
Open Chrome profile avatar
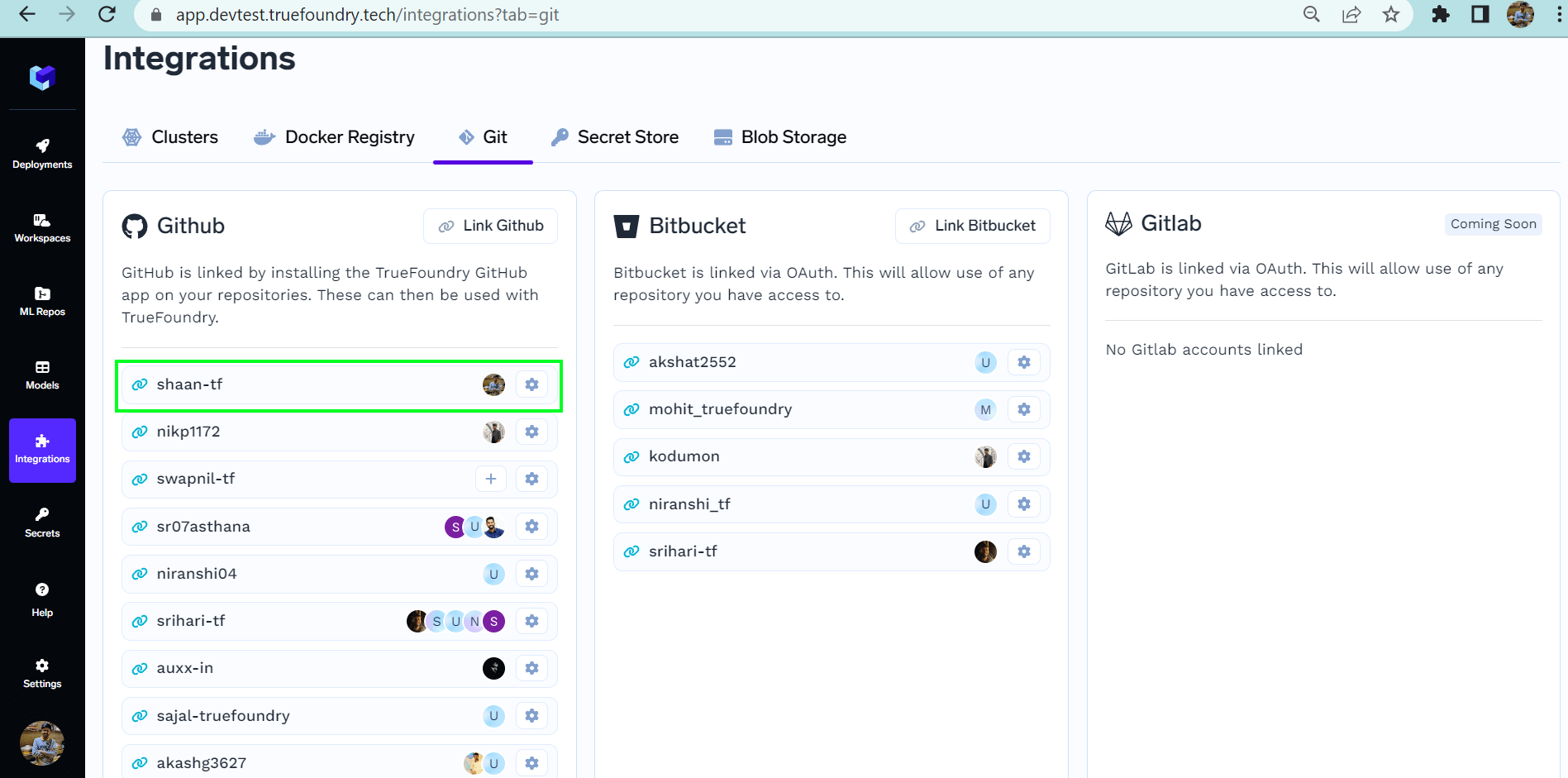click(x=1520, y=14)
